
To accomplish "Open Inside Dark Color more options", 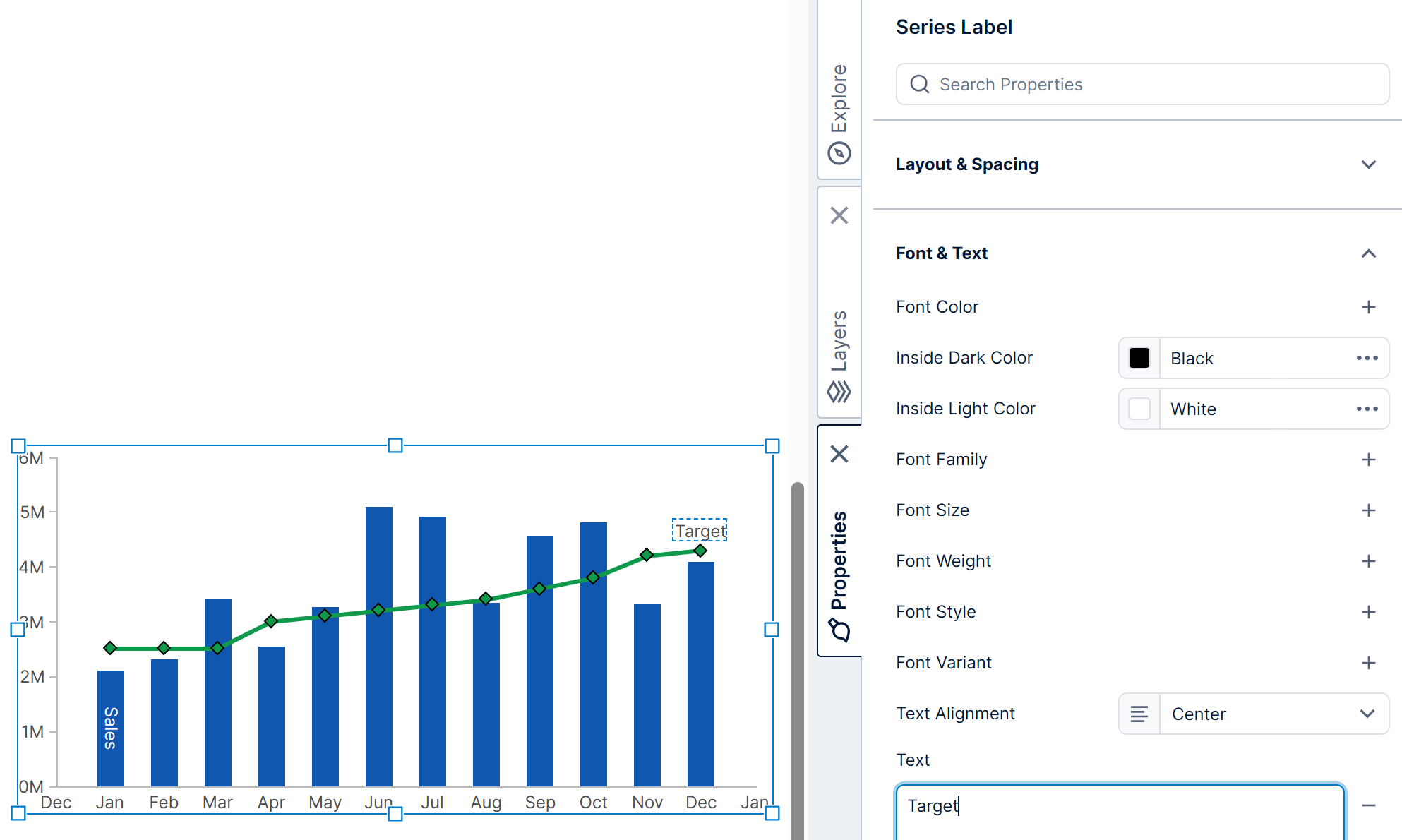I will (1367, 358).
